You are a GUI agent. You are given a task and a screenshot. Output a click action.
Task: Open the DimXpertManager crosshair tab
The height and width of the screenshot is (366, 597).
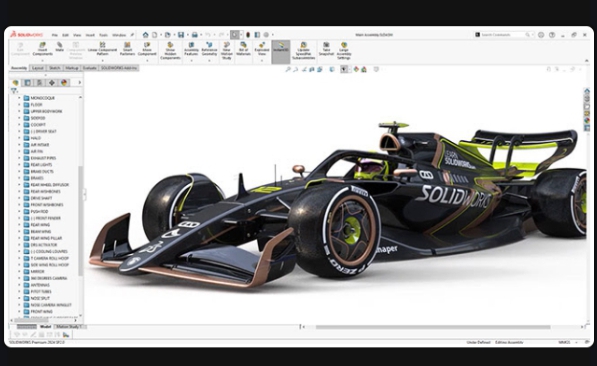point(52,83)
